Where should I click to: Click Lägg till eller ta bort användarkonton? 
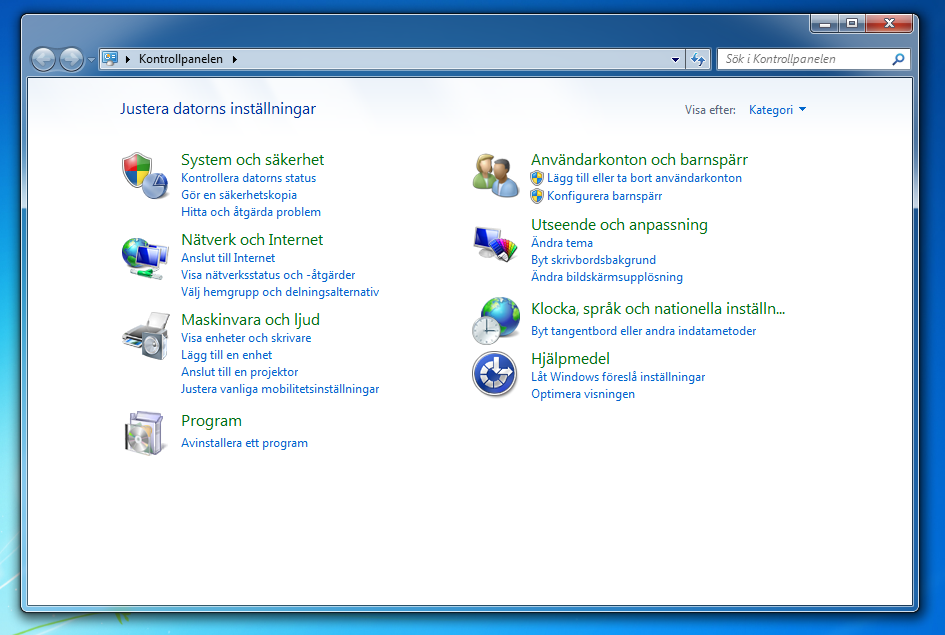(x=644, y=178)
